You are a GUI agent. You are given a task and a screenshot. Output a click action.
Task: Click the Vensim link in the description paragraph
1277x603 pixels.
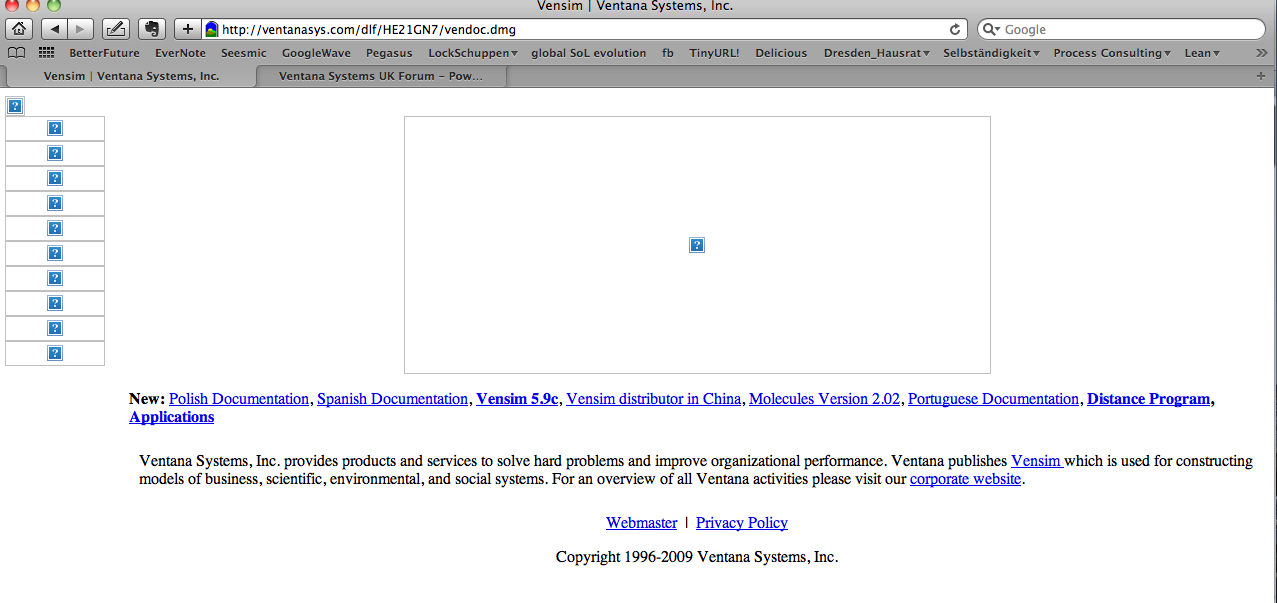pyautogui.click(x=1037, y=461)
